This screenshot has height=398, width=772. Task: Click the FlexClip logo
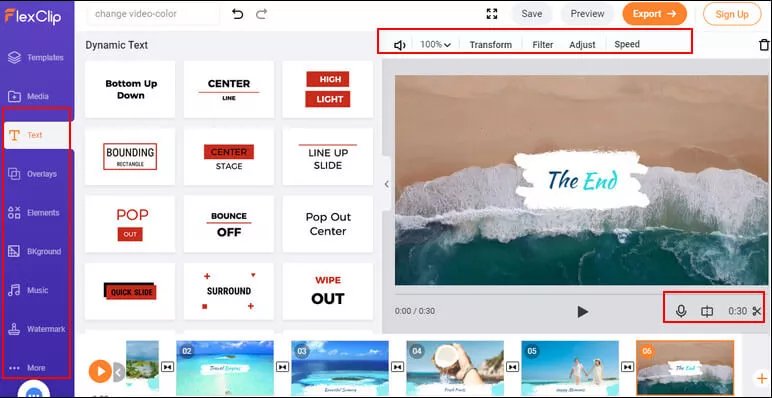(33, 16)
